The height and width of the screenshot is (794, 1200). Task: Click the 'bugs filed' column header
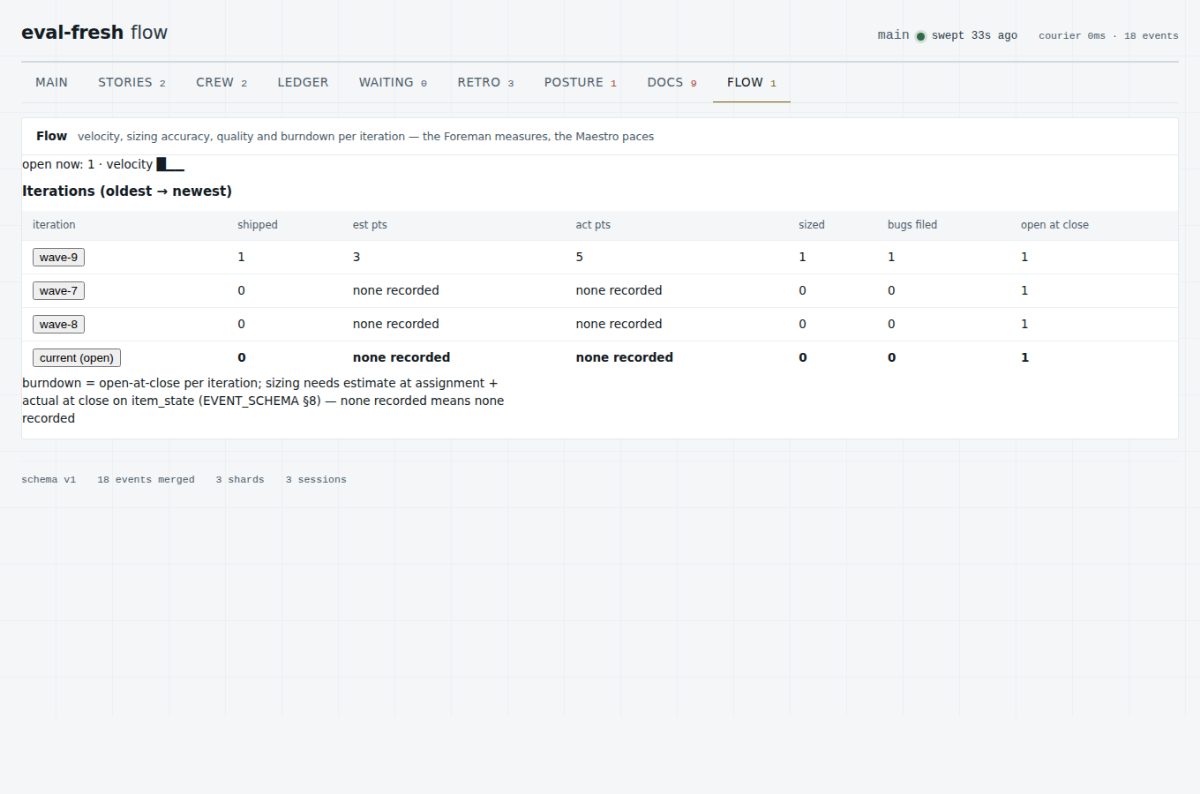point(913,225)
